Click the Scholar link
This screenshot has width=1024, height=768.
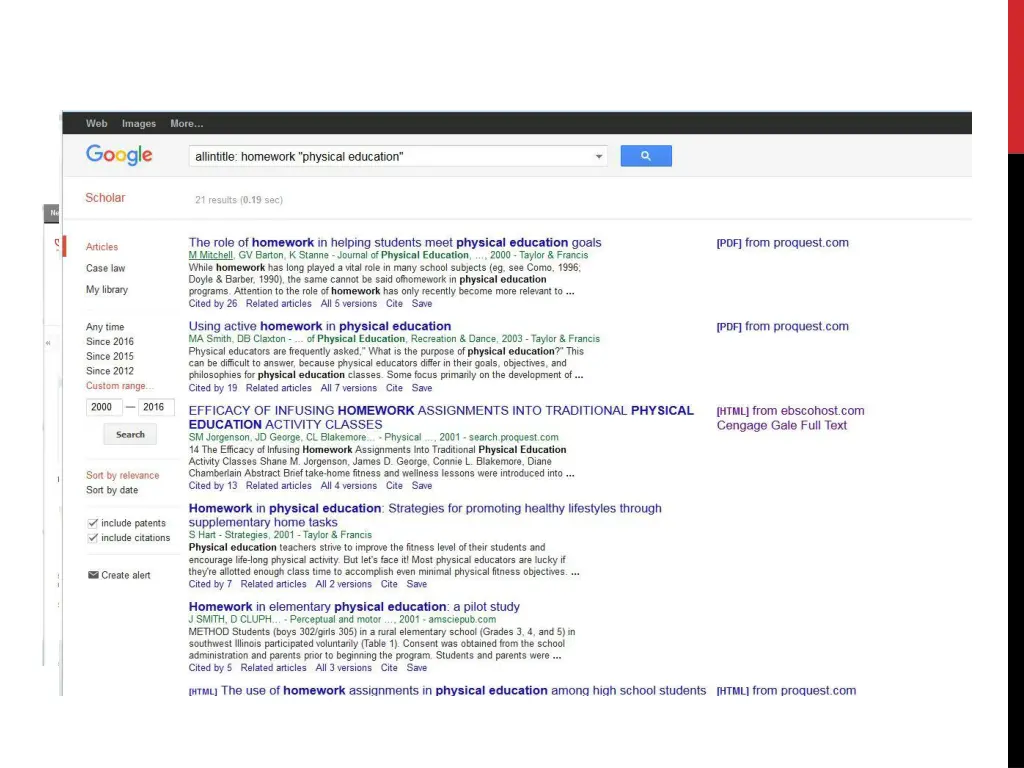(x=105, y=198)
